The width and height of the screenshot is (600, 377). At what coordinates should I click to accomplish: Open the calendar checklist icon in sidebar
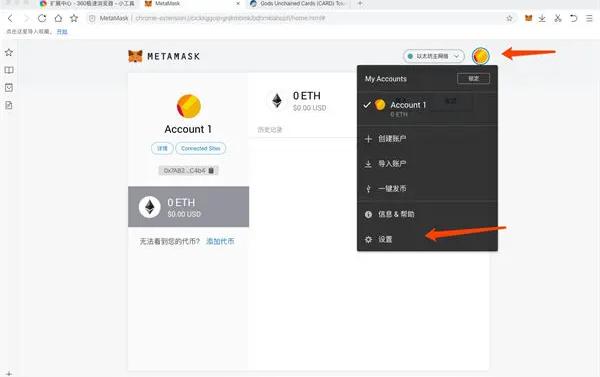point(9,88)
